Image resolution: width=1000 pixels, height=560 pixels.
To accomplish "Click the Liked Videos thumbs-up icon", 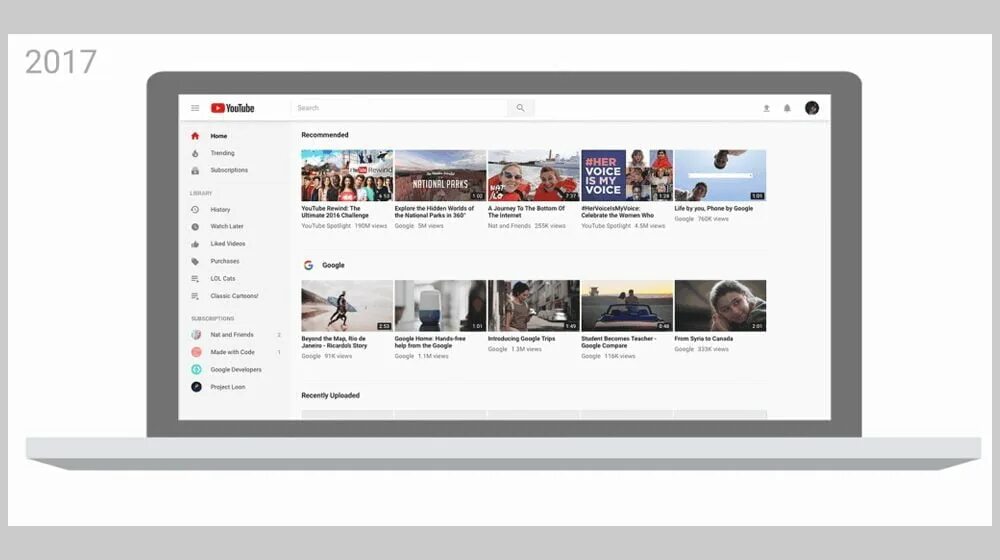I will pyautogui.click(x=195, y=244).
